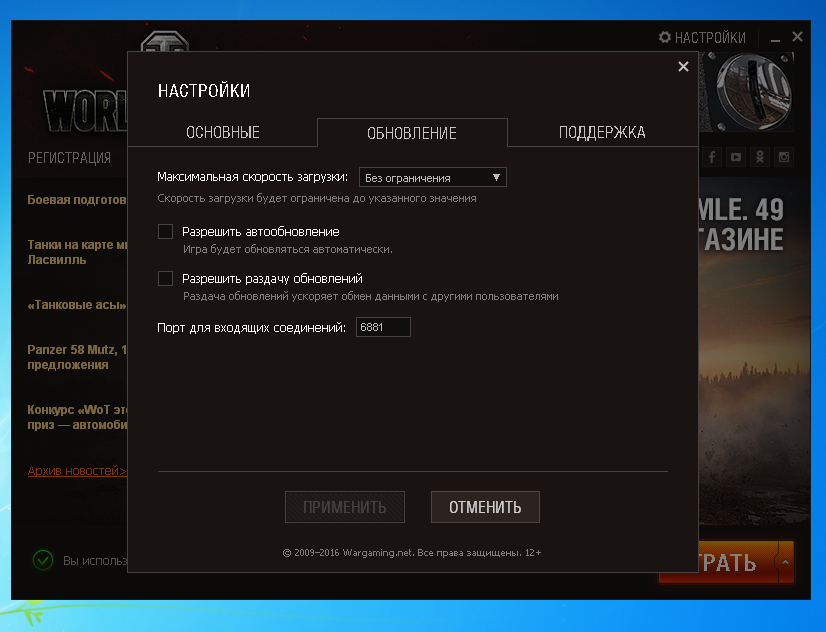Open the Боевая подготовка news item
Screen dimensions: 826x632
click(x=77, y=200)
